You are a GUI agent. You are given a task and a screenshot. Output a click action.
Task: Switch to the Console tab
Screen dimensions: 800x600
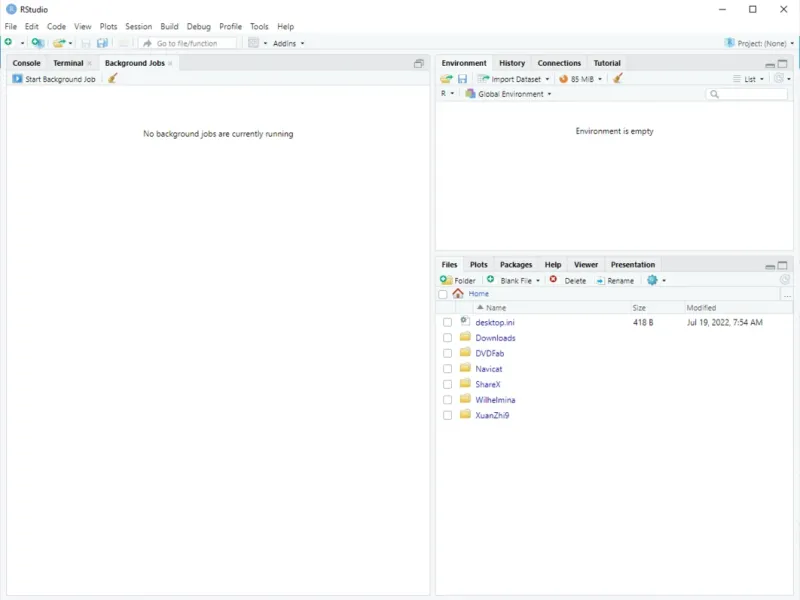[x=27, y=63]
